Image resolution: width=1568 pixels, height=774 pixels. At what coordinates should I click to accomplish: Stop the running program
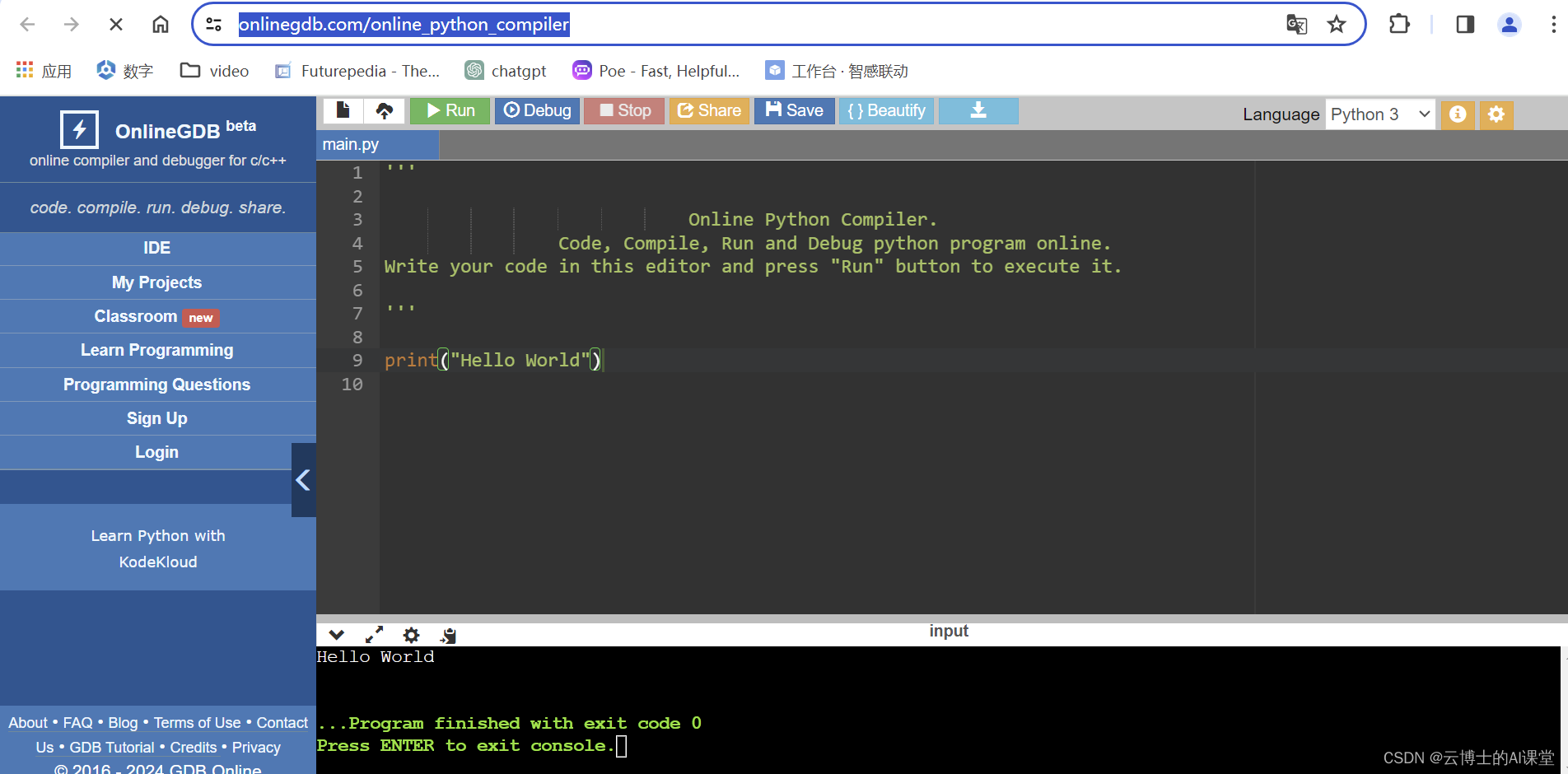pos(623,110)
